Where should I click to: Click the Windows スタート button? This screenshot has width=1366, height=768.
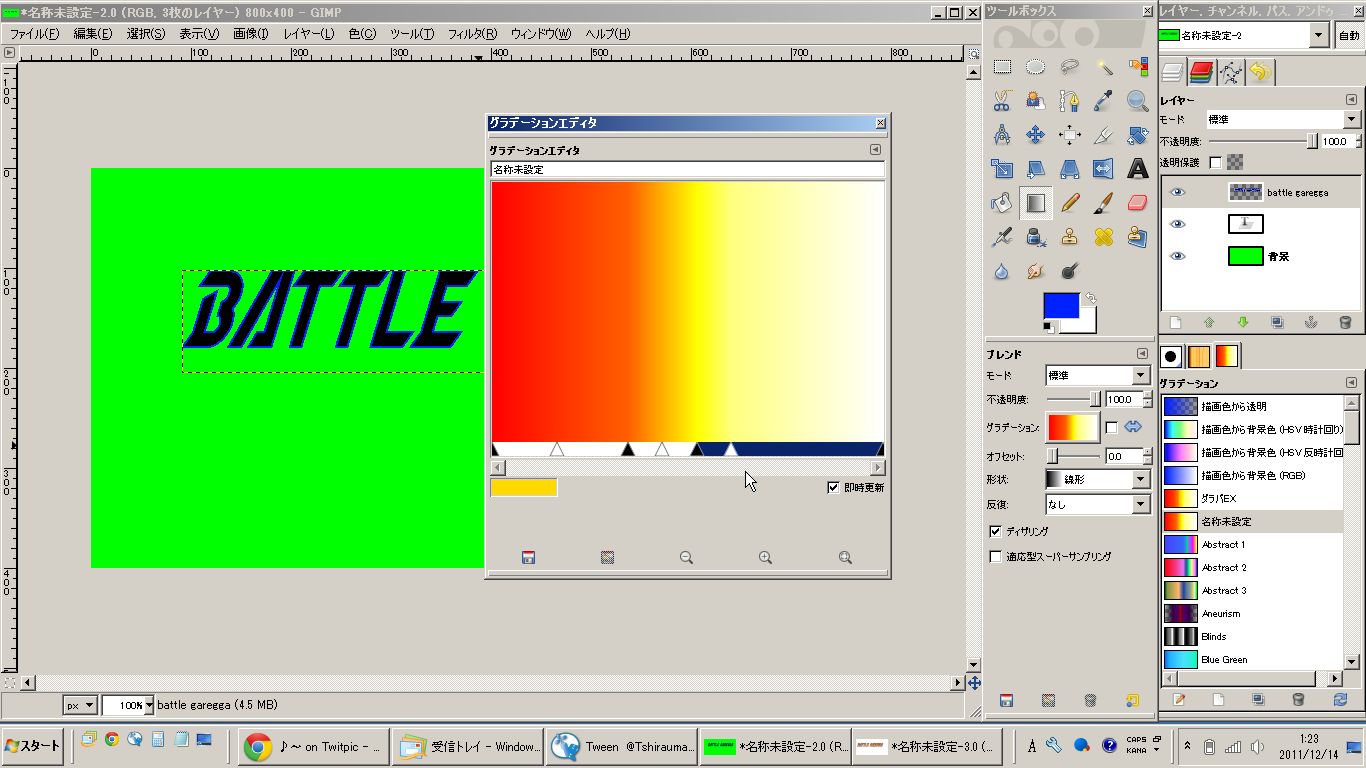click(32, 745)
